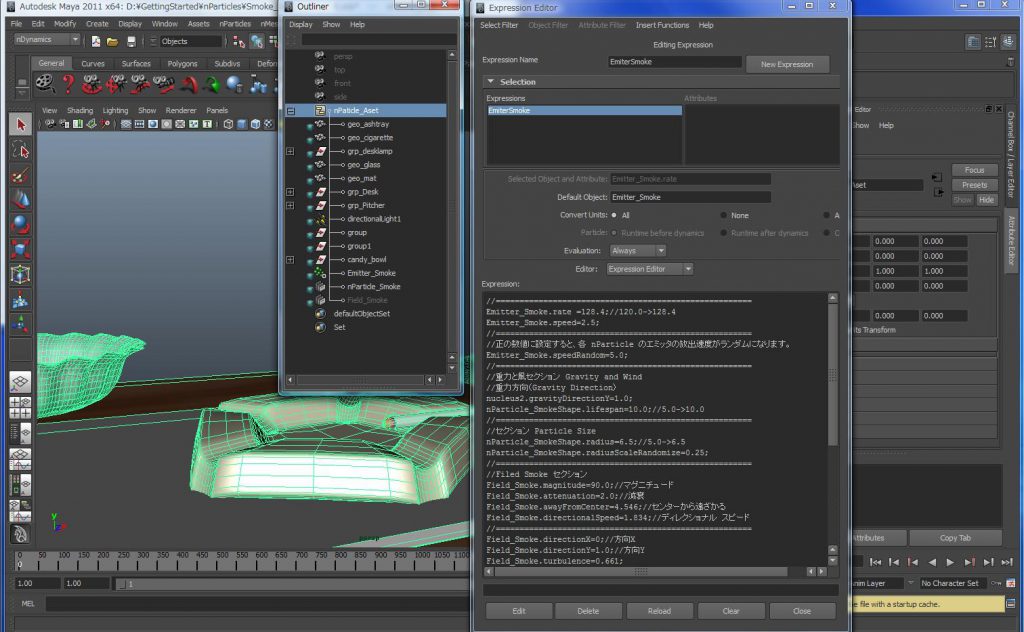This screenshot has height=632, width=1024.
Task: Open the nParticles menu in Maya
Action: [x=235, y=24]
